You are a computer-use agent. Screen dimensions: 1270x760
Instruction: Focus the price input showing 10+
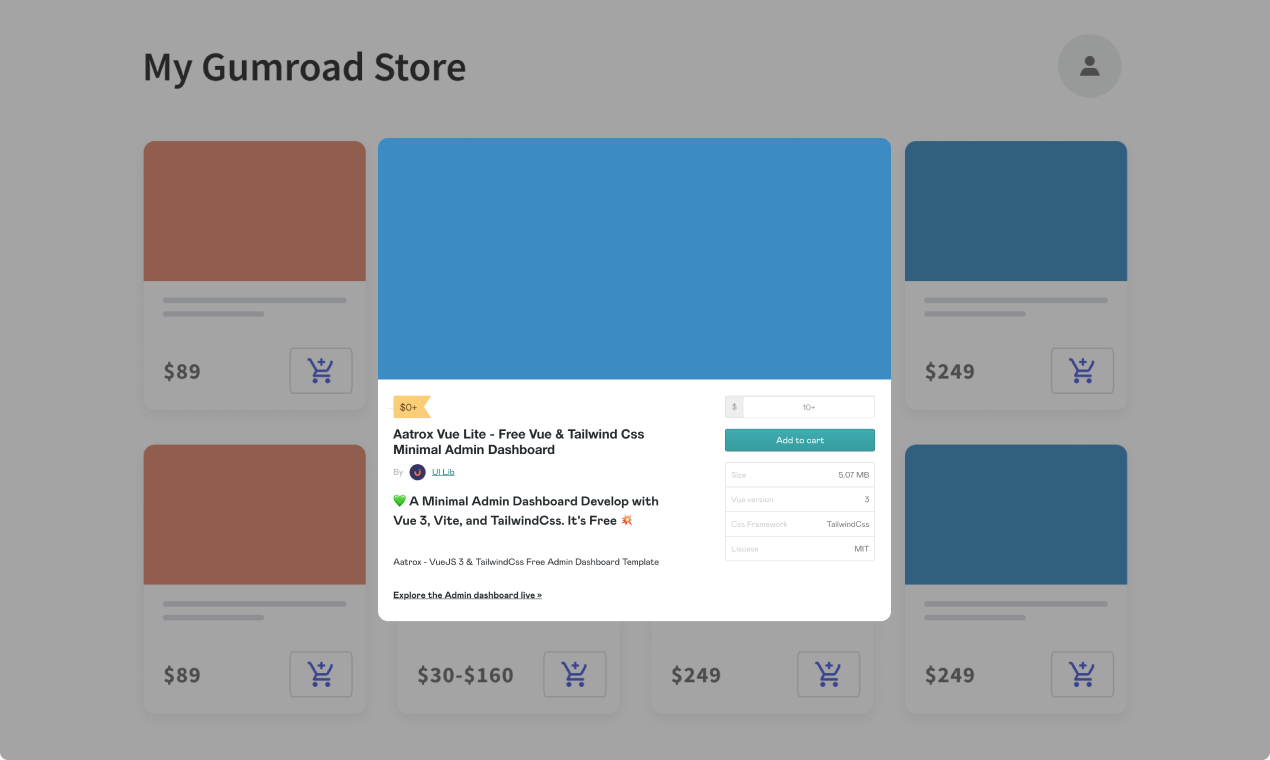[x=808, y=407]
